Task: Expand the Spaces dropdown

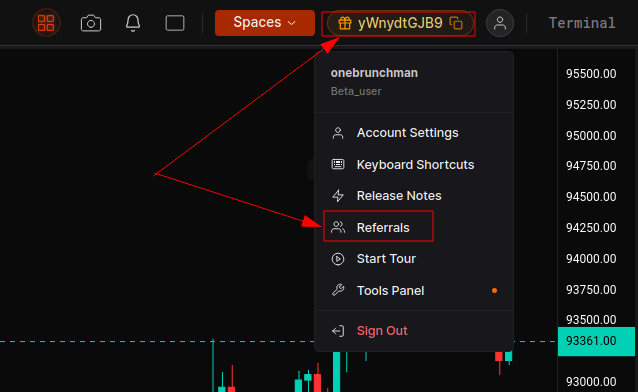Action: click(264, 23)
